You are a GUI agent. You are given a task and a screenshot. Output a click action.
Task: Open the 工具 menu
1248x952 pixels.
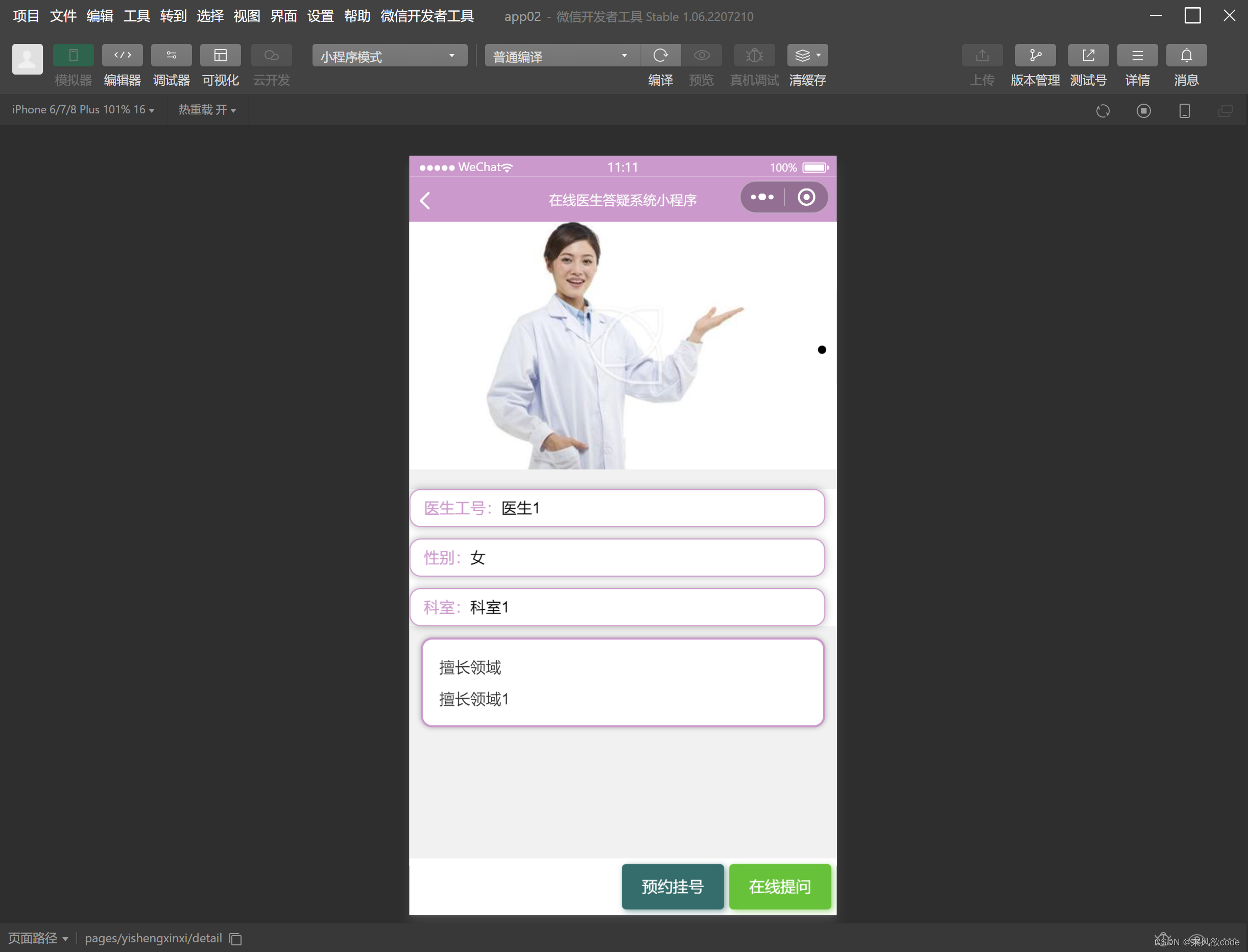[136, 16]
